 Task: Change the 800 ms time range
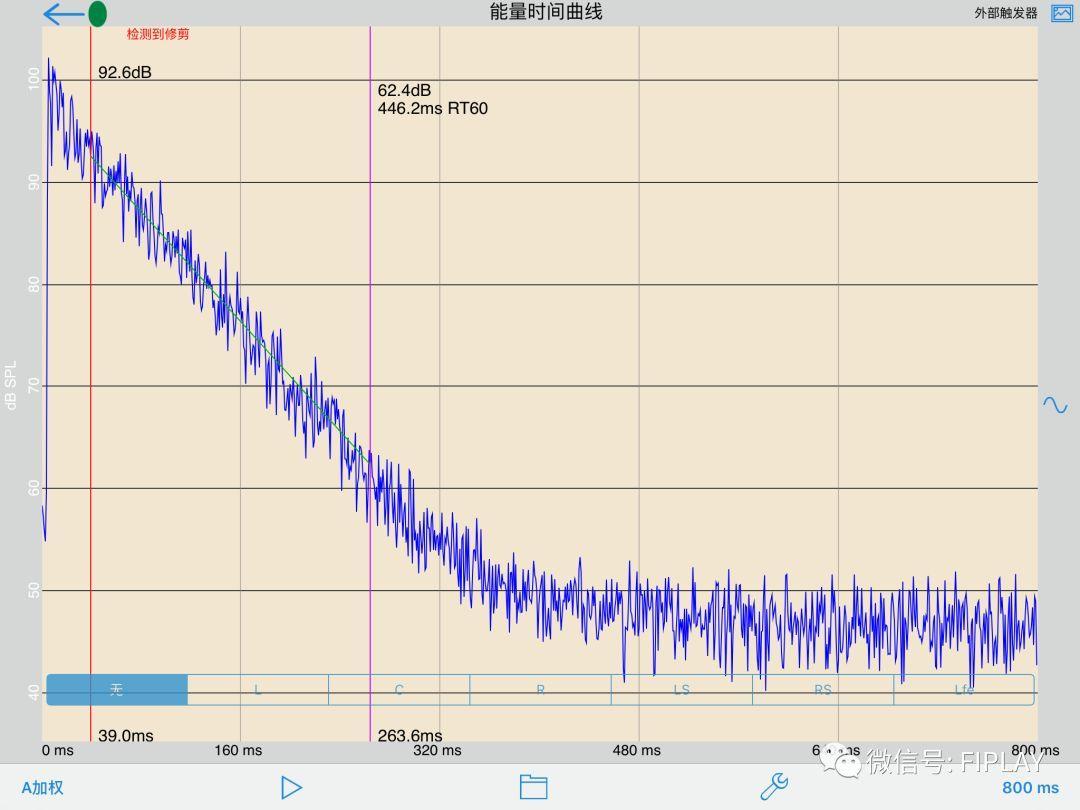1030,787
